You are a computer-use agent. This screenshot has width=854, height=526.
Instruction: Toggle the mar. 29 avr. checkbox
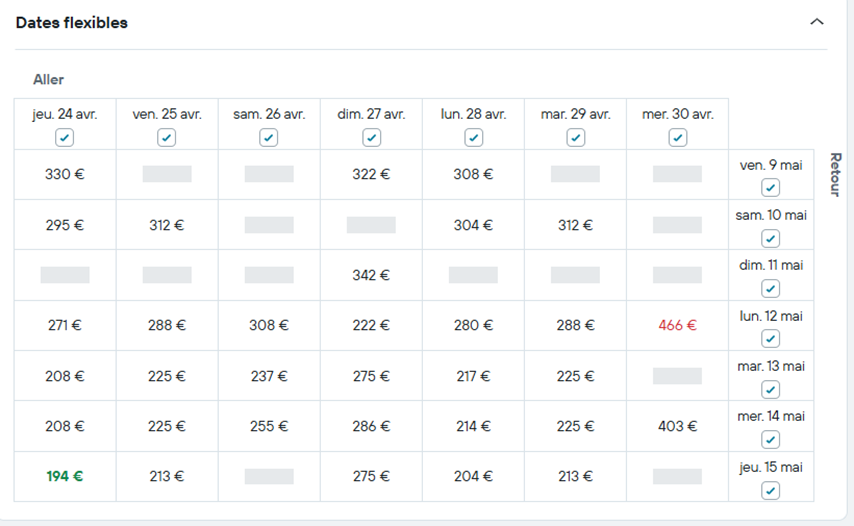tap(576, 138)
